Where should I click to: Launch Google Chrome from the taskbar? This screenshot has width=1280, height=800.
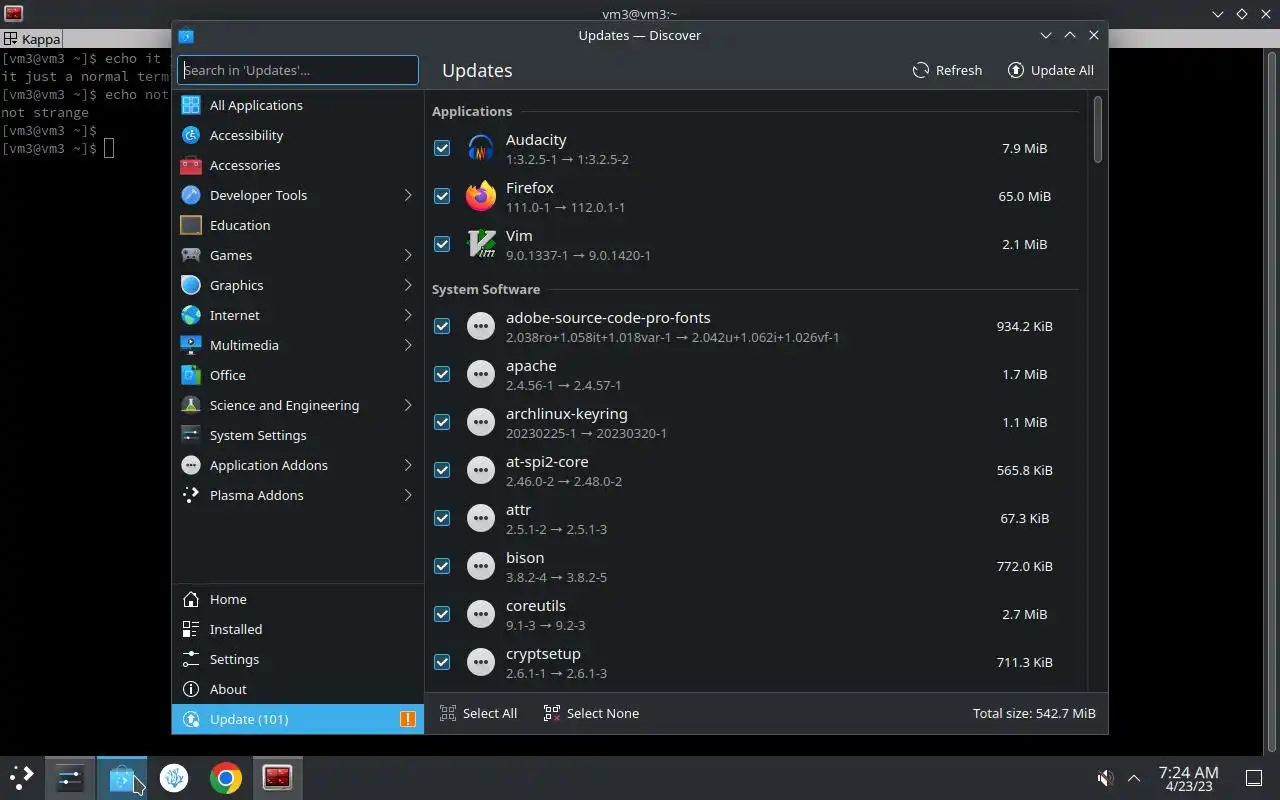(226, 777)
